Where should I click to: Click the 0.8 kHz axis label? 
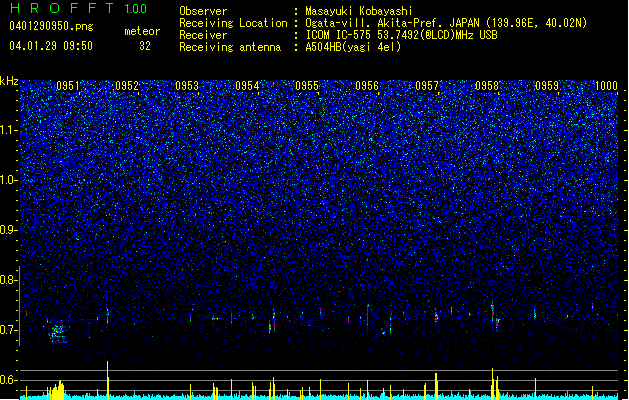tap(9, 280)
